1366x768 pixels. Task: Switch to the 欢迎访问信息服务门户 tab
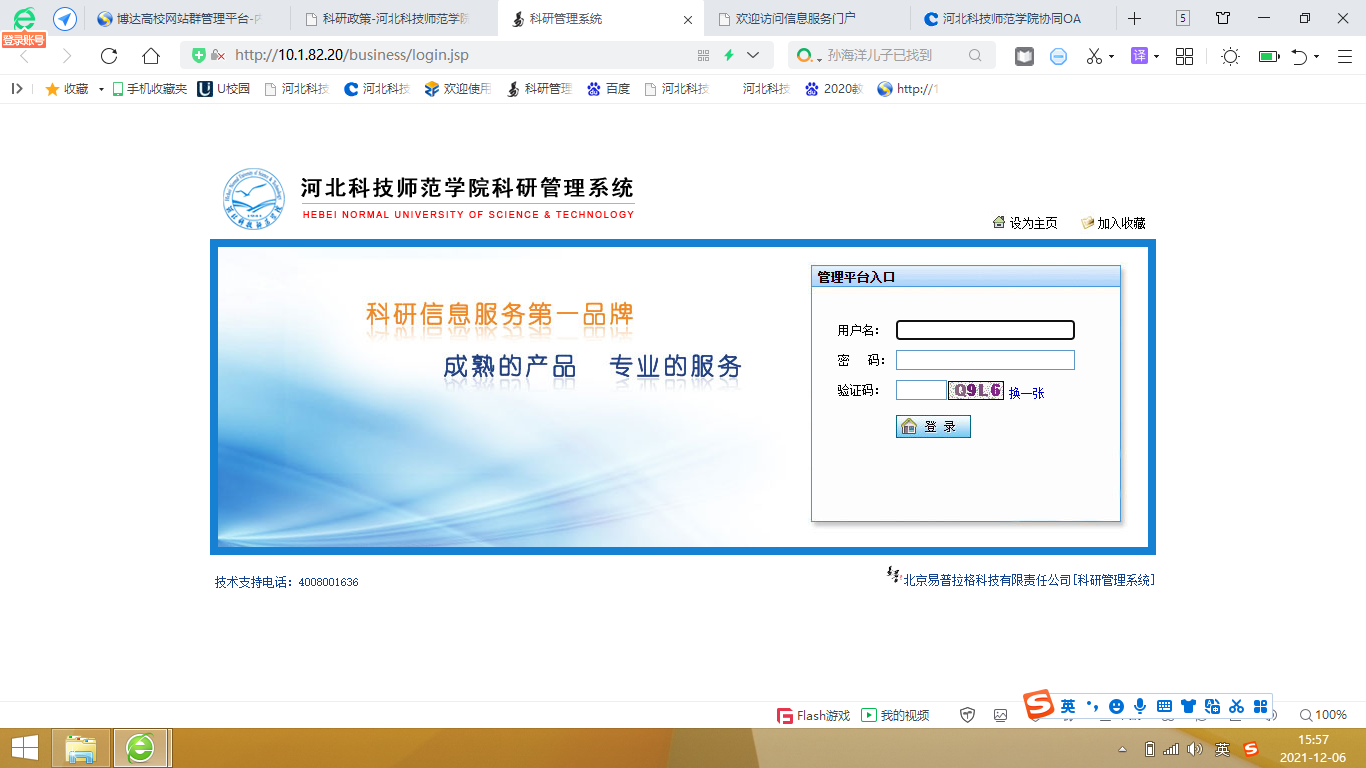[795, 19]
